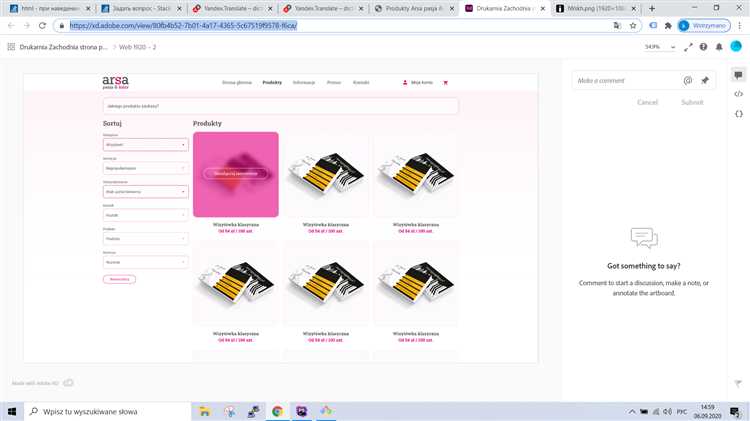Open the help question mark icon
The width and height of the screenshot is (750, 421).
click(704, 46)
